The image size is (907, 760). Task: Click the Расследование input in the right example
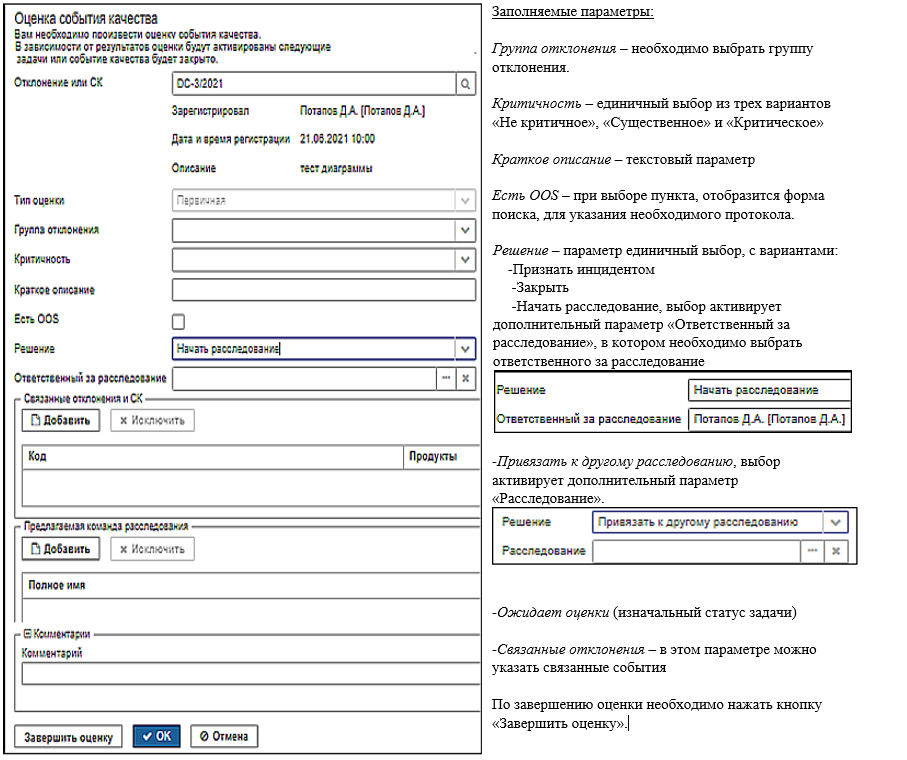[697, 551]
